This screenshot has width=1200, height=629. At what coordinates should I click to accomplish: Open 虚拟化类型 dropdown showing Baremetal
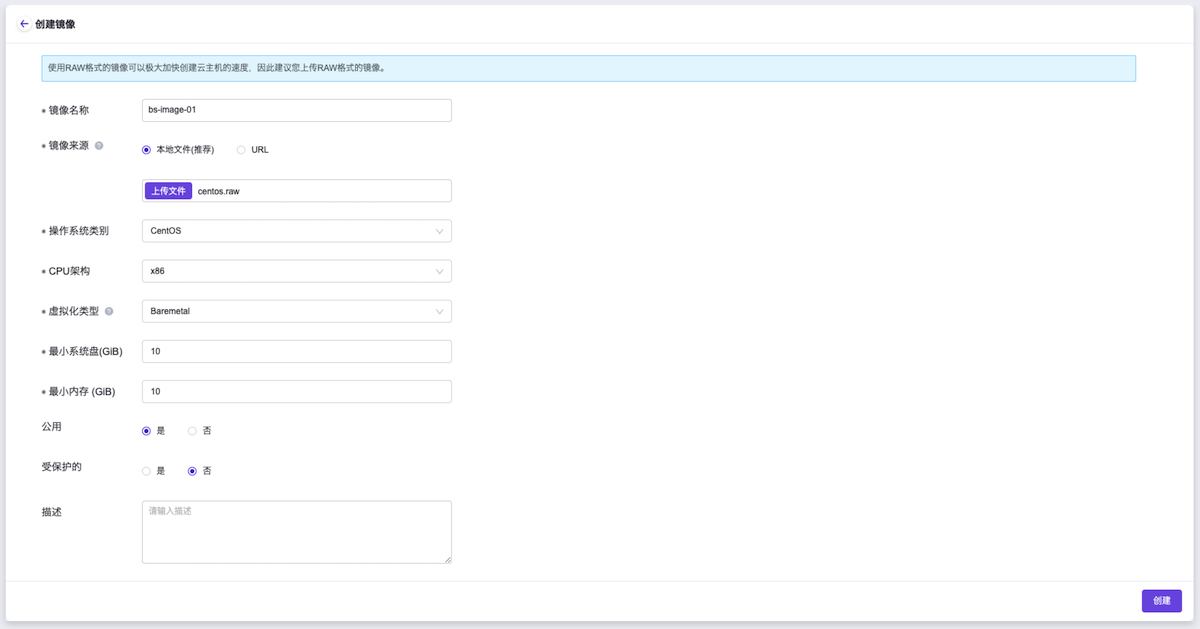tap(297, 311)
